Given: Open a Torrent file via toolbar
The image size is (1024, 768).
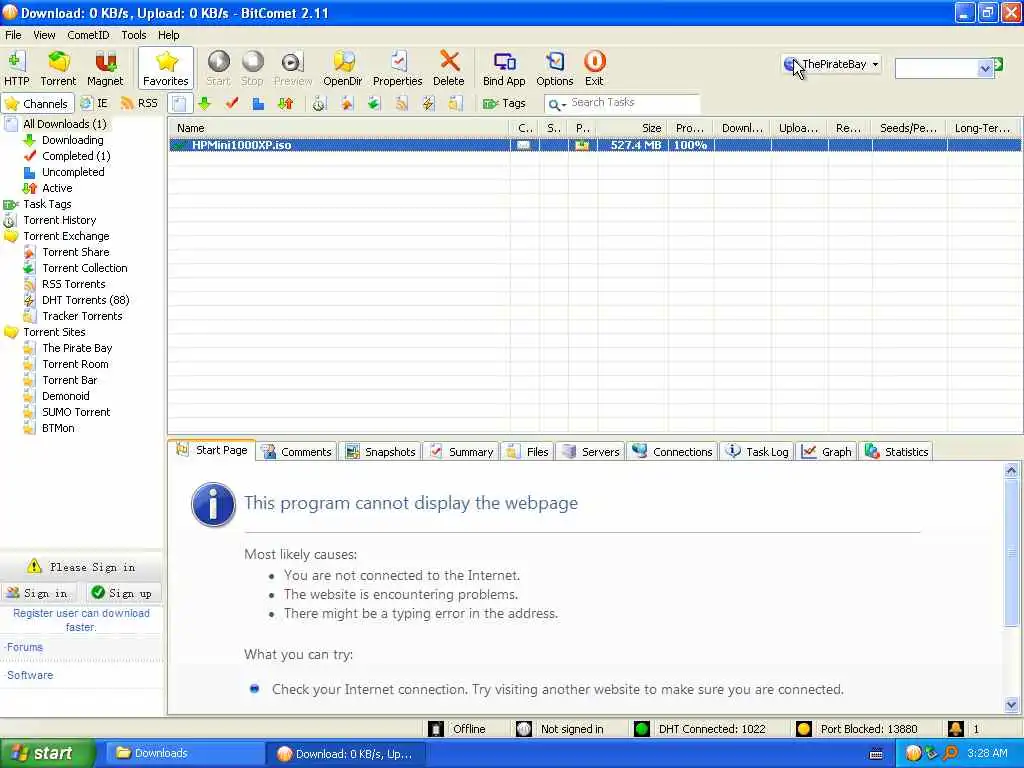Looking at the screenshot, I should pos(58,69).
